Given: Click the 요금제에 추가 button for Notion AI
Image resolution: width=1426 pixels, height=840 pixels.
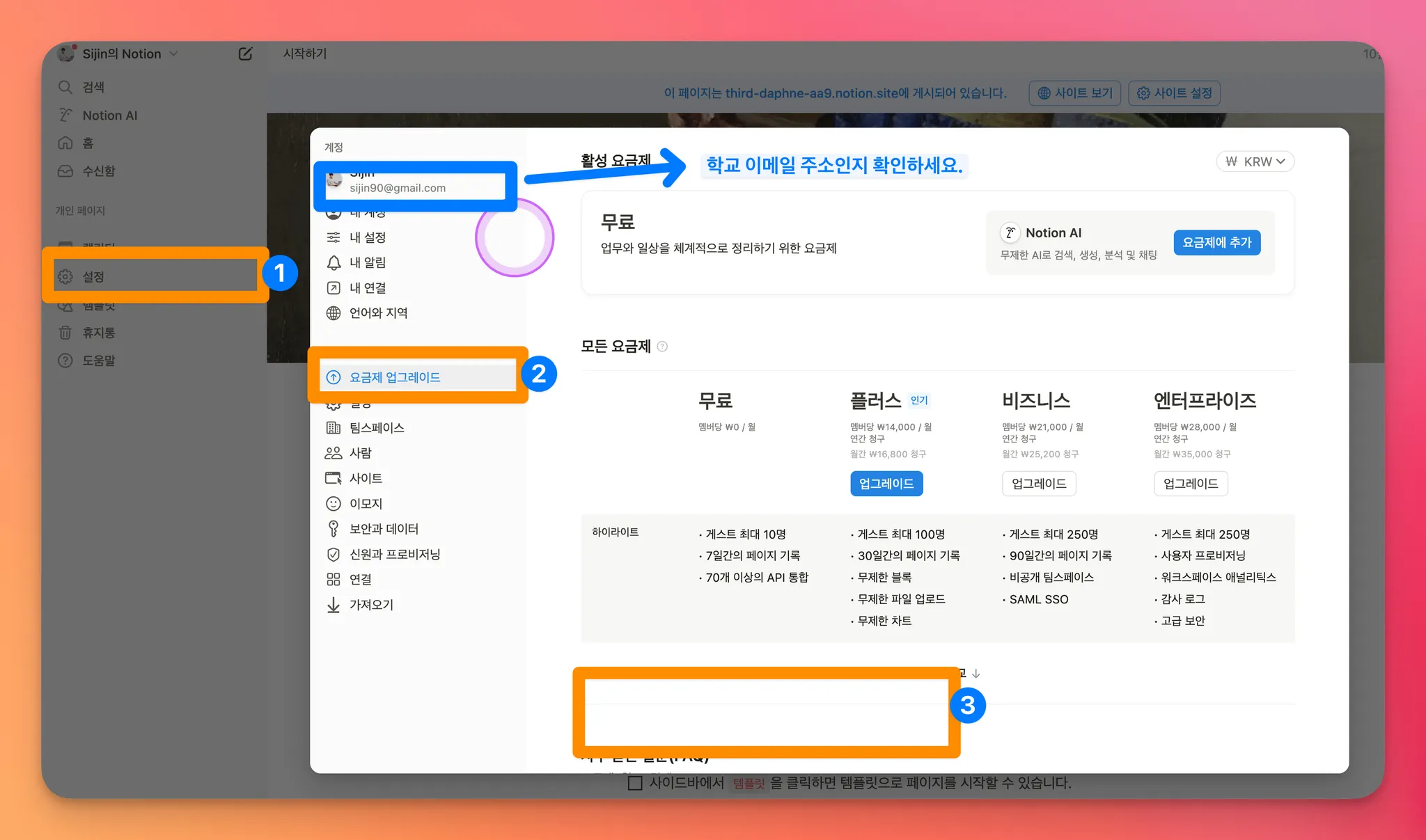Looking at the screenshot, I should (1216, 242).
